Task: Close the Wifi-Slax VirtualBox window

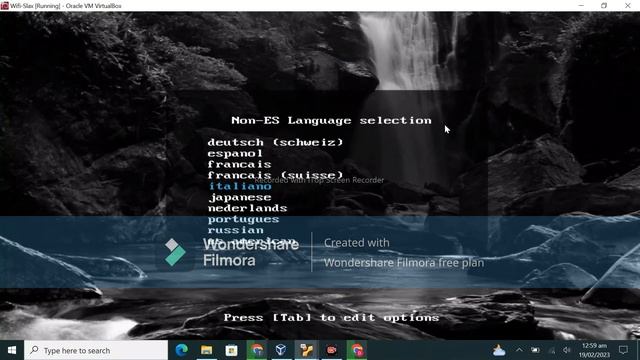Action: pos(628,6)
